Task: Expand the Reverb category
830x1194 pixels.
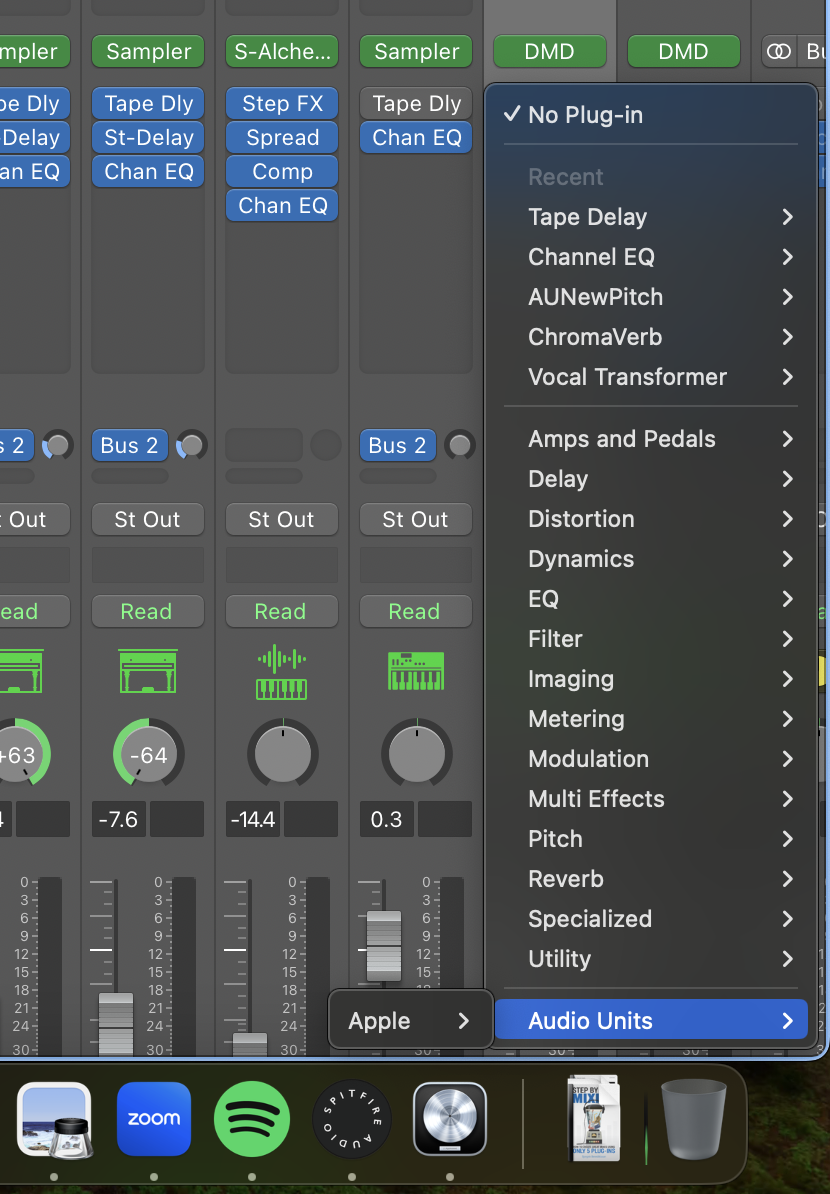Action: [650, 879]
